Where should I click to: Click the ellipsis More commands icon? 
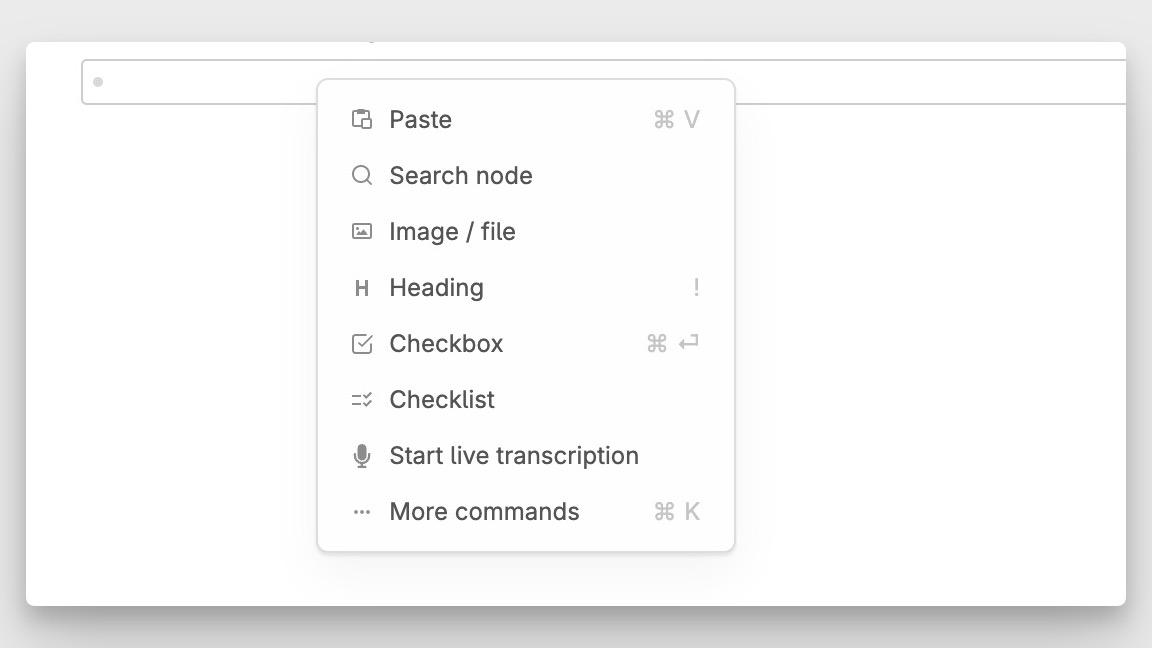point(362,511)
